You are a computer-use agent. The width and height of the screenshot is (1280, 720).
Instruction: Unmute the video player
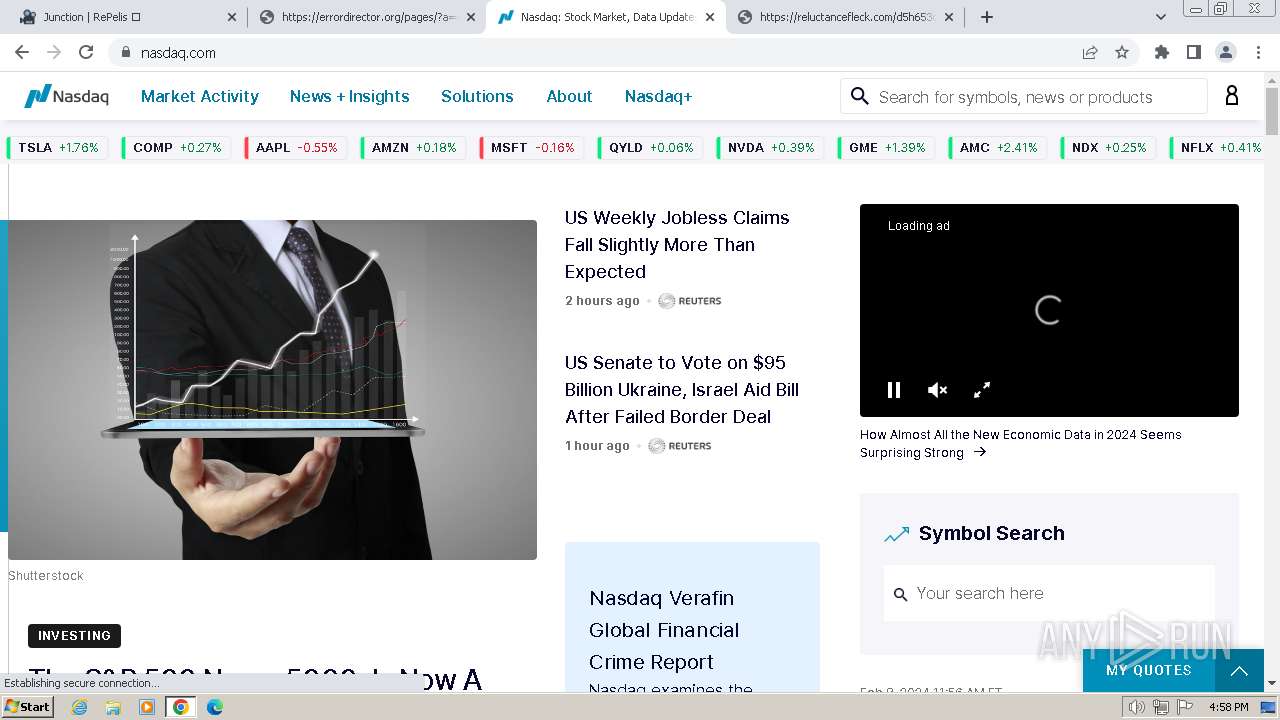click(x=937, y=390)
